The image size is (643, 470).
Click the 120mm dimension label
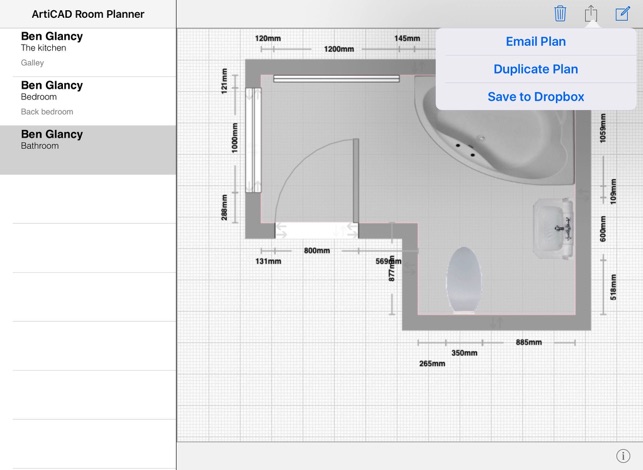pos(268,39)
